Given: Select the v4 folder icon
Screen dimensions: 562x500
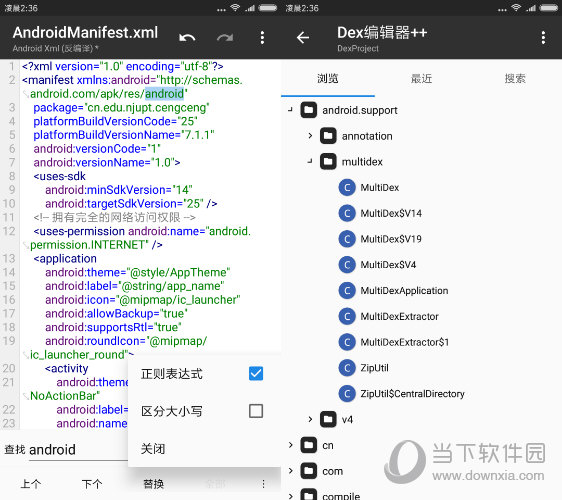Looking at the screenshot, I should (328, 419).
